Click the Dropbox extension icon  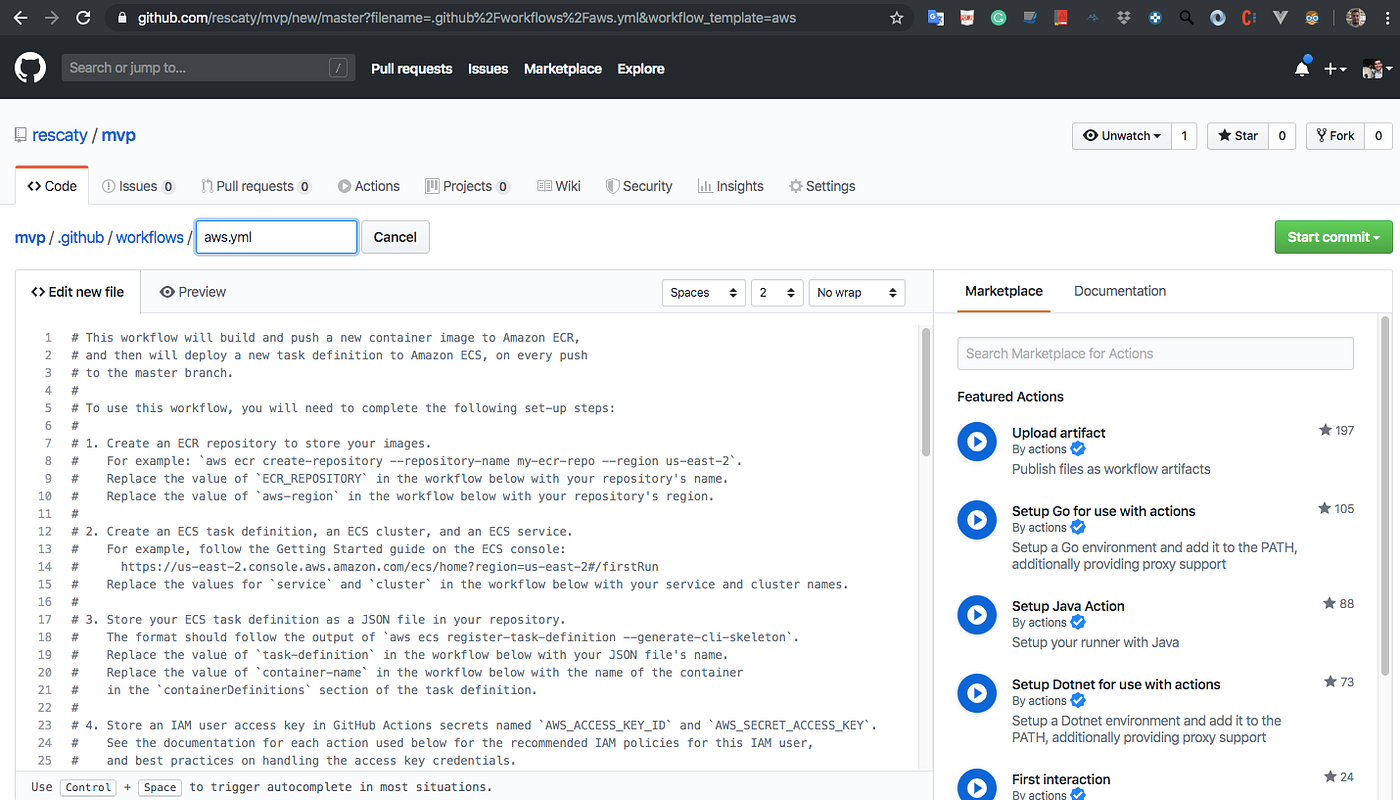coord(1123,17)
